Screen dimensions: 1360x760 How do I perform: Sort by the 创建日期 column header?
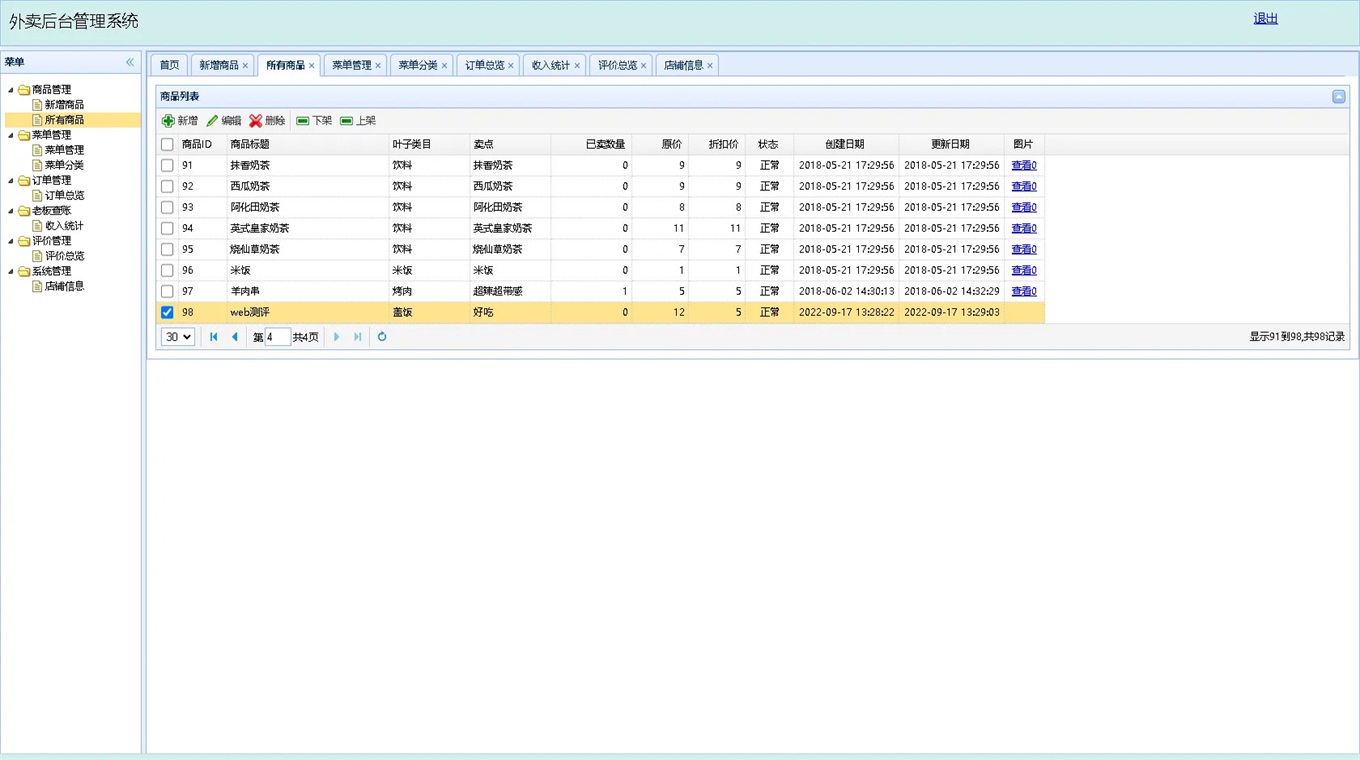[x=845, y=145]
